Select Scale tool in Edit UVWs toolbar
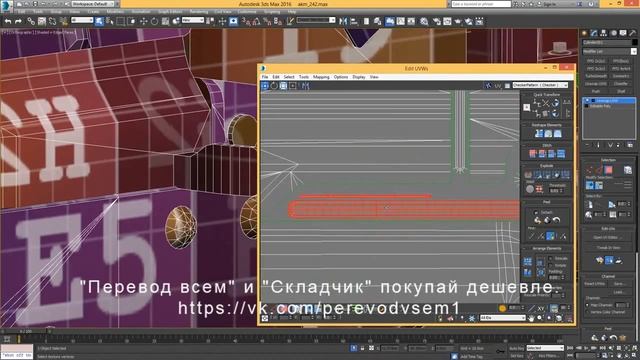 (283, 86)
